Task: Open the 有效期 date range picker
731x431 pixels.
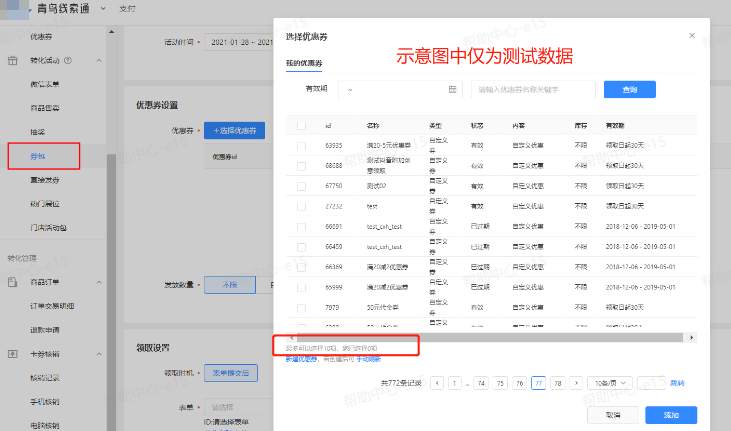Action: (400, 89)
